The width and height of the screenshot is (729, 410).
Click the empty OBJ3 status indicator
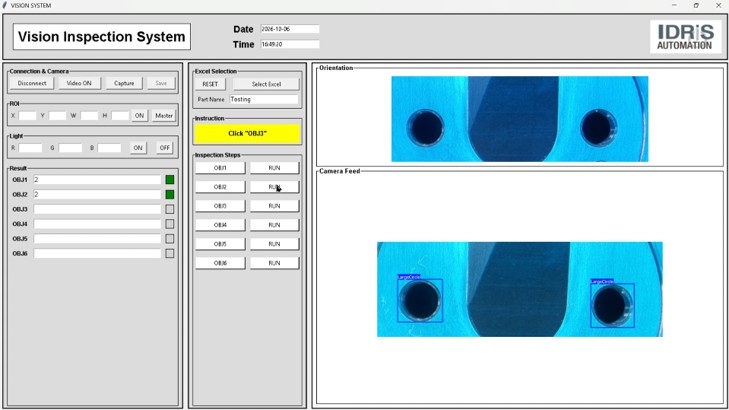170,209
